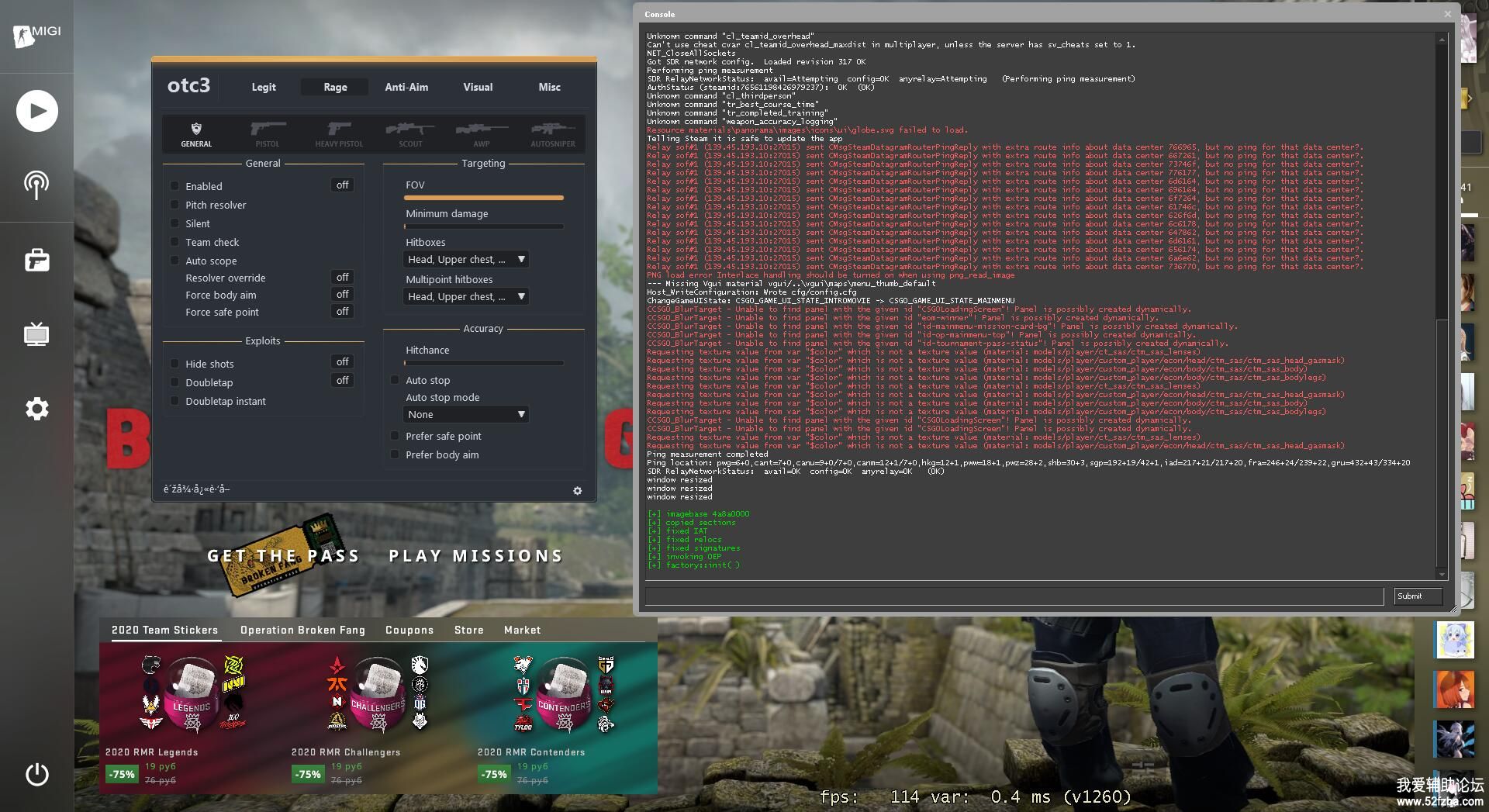Click GET THE PASS banner
The width and height of the screenshot is (1489, 812).
coord(283,556)
